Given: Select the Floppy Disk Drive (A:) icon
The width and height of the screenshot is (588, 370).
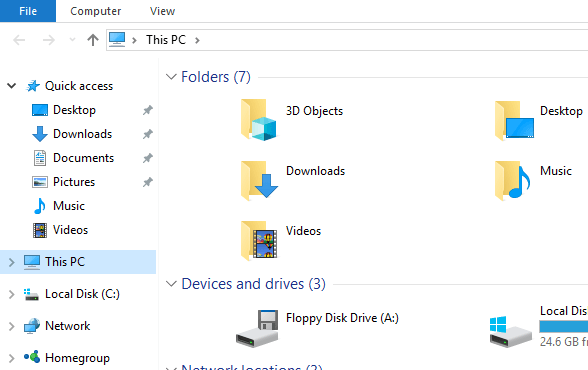Looking at the screenshot, I should coord(257,328).
